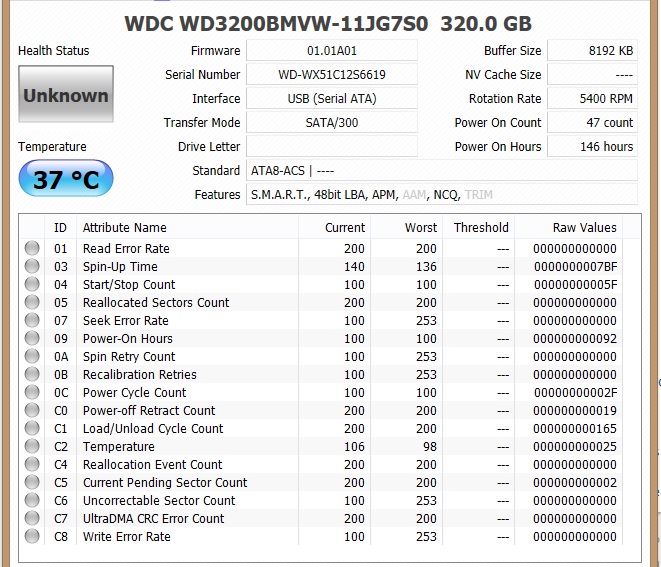Click the Attribute Name column header
The height and width of the screenshot is (567, 661).
(187, 228)
